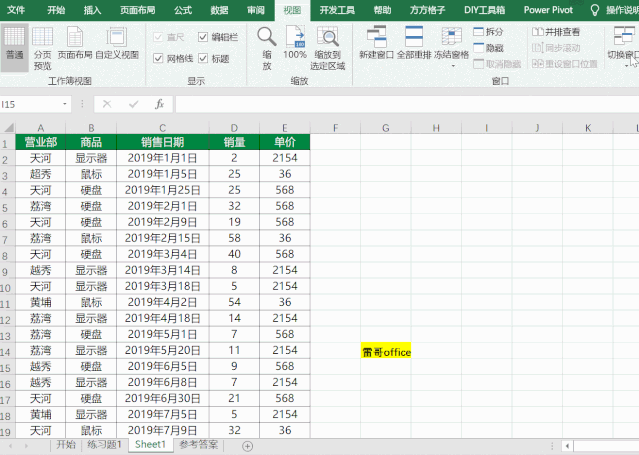Click the lightbulb 操作说明 search icon
Screen dimensions: 639x455
point(595,10)
